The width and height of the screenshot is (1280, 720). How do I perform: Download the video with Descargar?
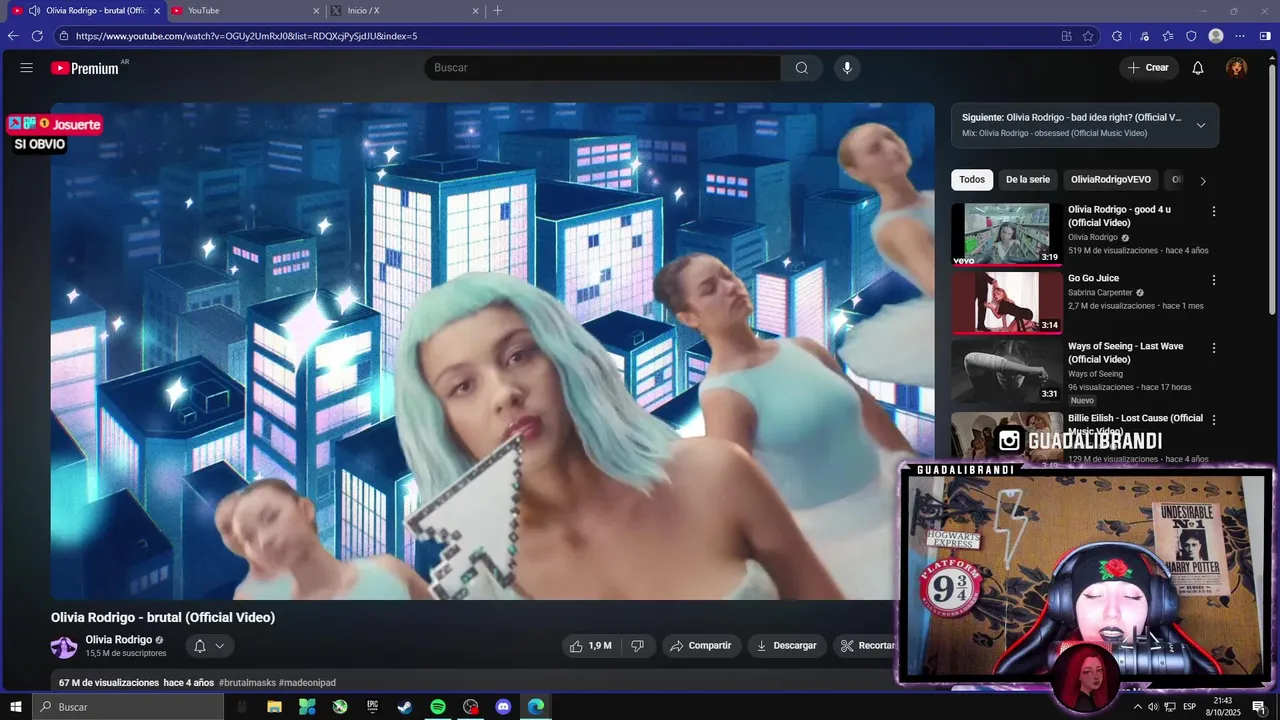[x=787, y=646]
